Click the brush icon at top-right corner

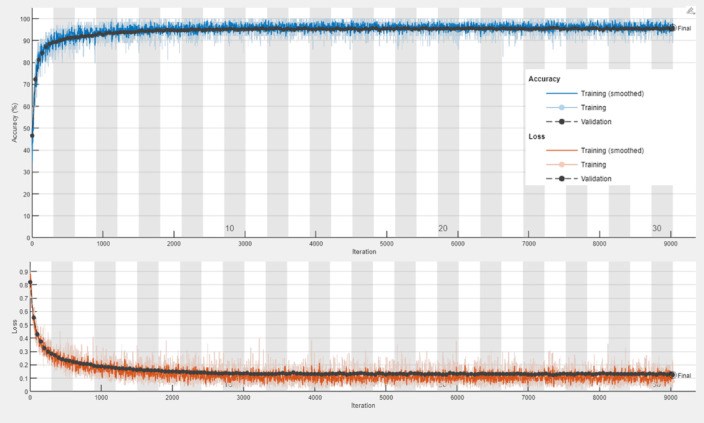click(x=690, y=11)
